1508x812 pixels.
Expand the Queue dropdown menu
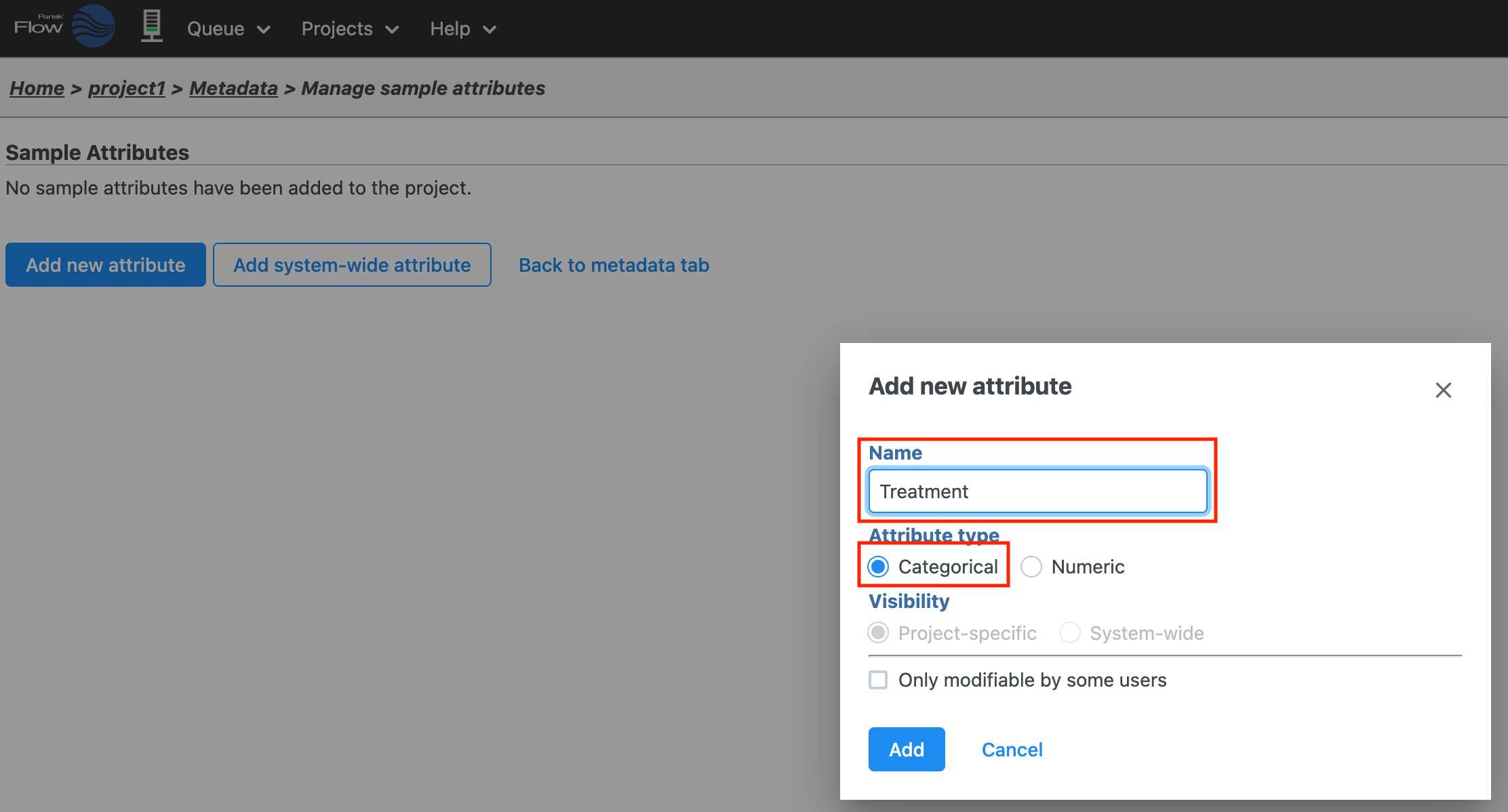click(x=229, y=29)
